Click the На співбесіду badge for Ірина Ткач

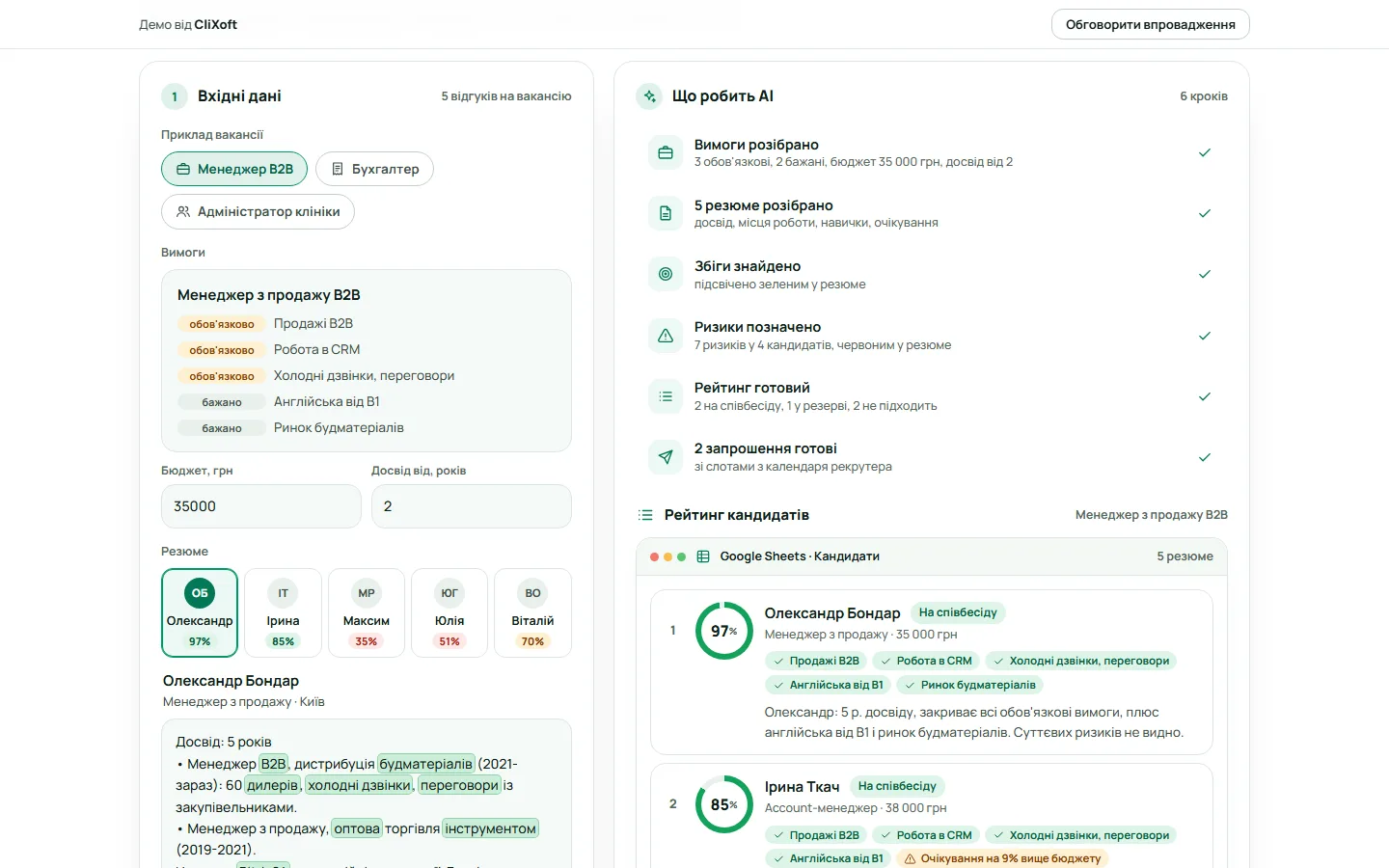coord(897,786)
